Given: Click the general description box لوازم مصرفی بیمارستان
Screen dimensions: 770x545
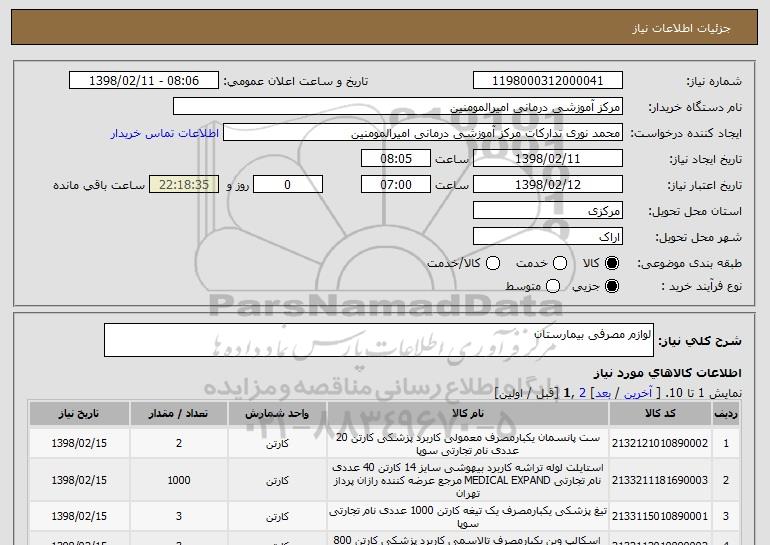Looking at the screenshot, I should coord(379,340).
